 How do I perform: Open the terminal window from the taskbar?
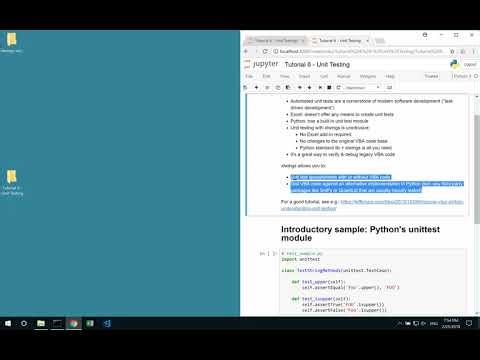57,323
